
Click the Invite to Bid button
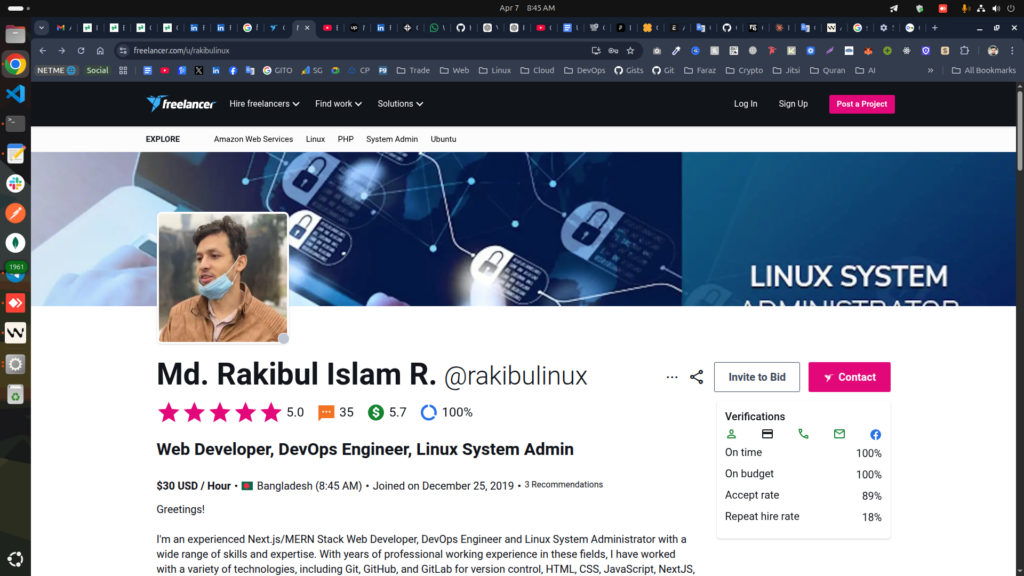click(756, 377)
